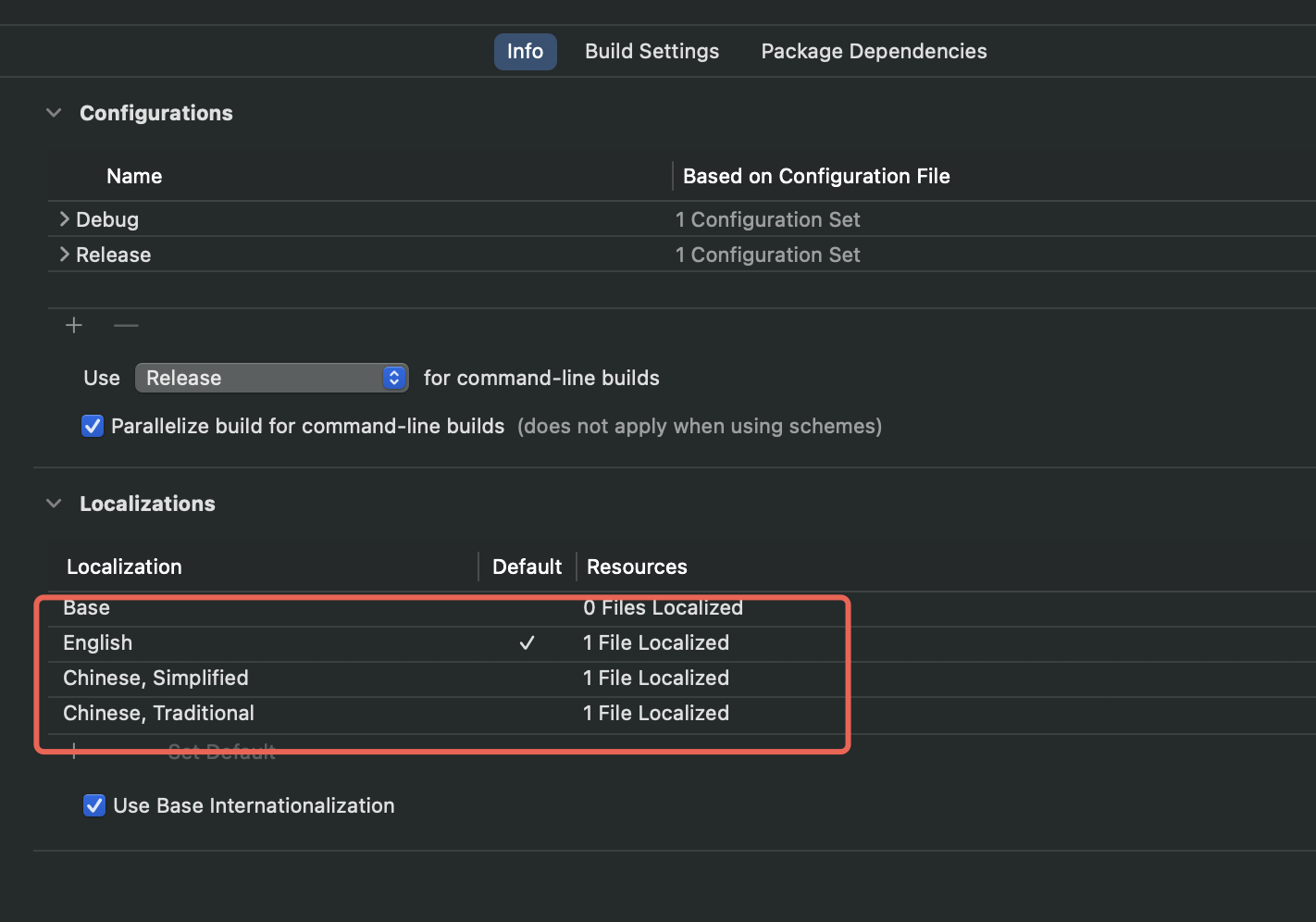Click the Localization column header
The width and height of the screenshot is (1316, 922).
[x=124, y=567]
